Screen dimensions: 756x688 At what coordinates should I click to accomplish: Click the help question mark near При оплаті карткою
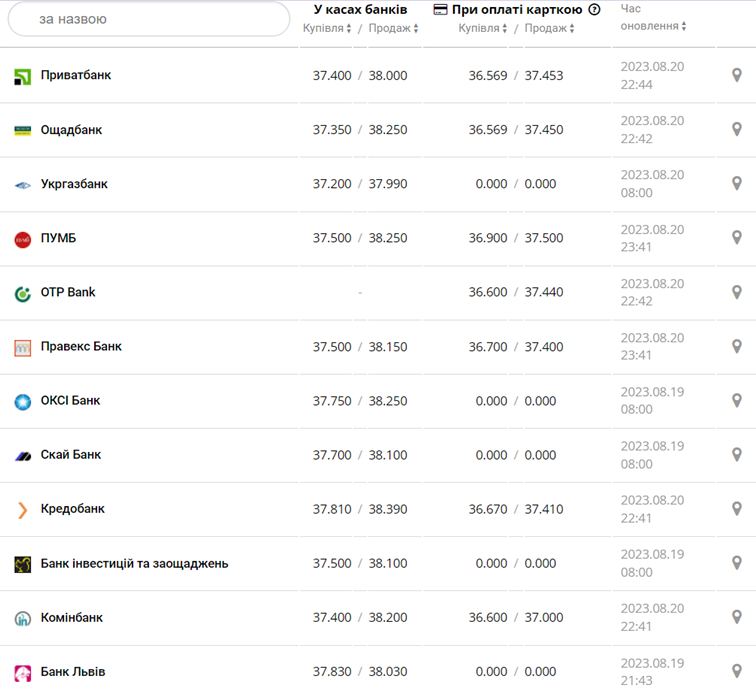(595, 9)
